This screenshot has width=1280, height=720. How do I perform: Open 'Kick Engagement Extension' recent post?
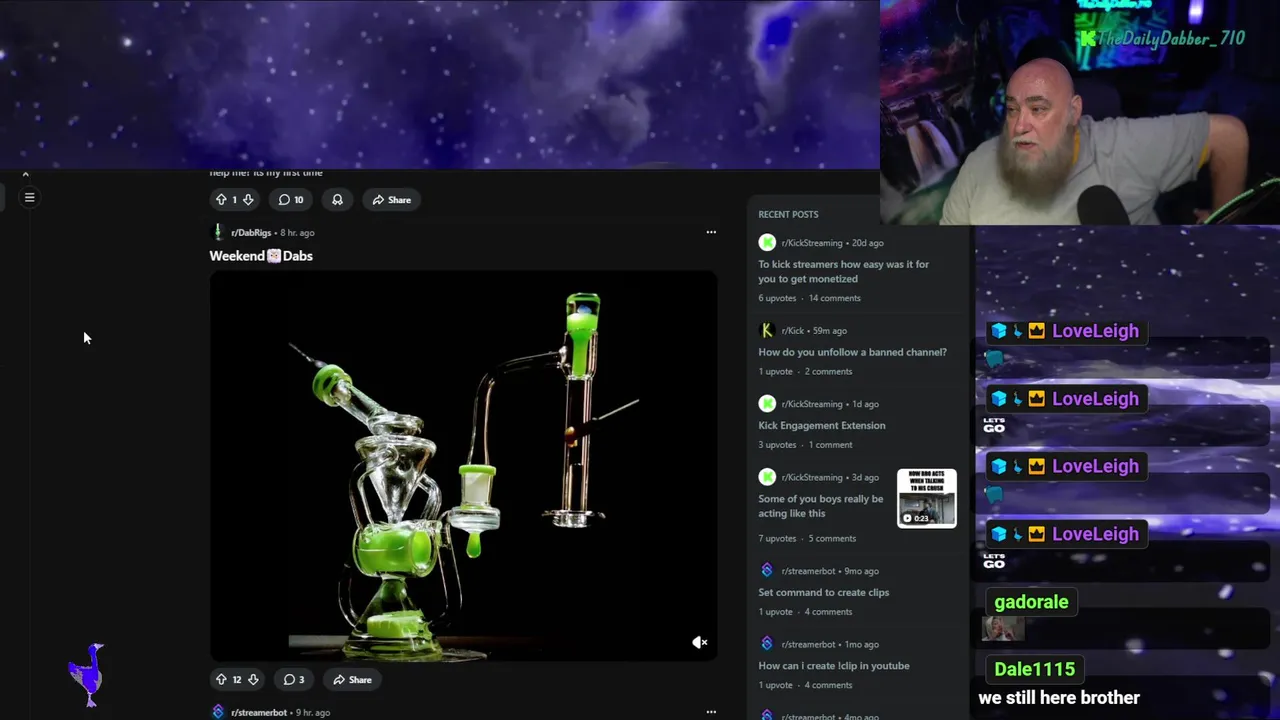click(x=821, y=426)
